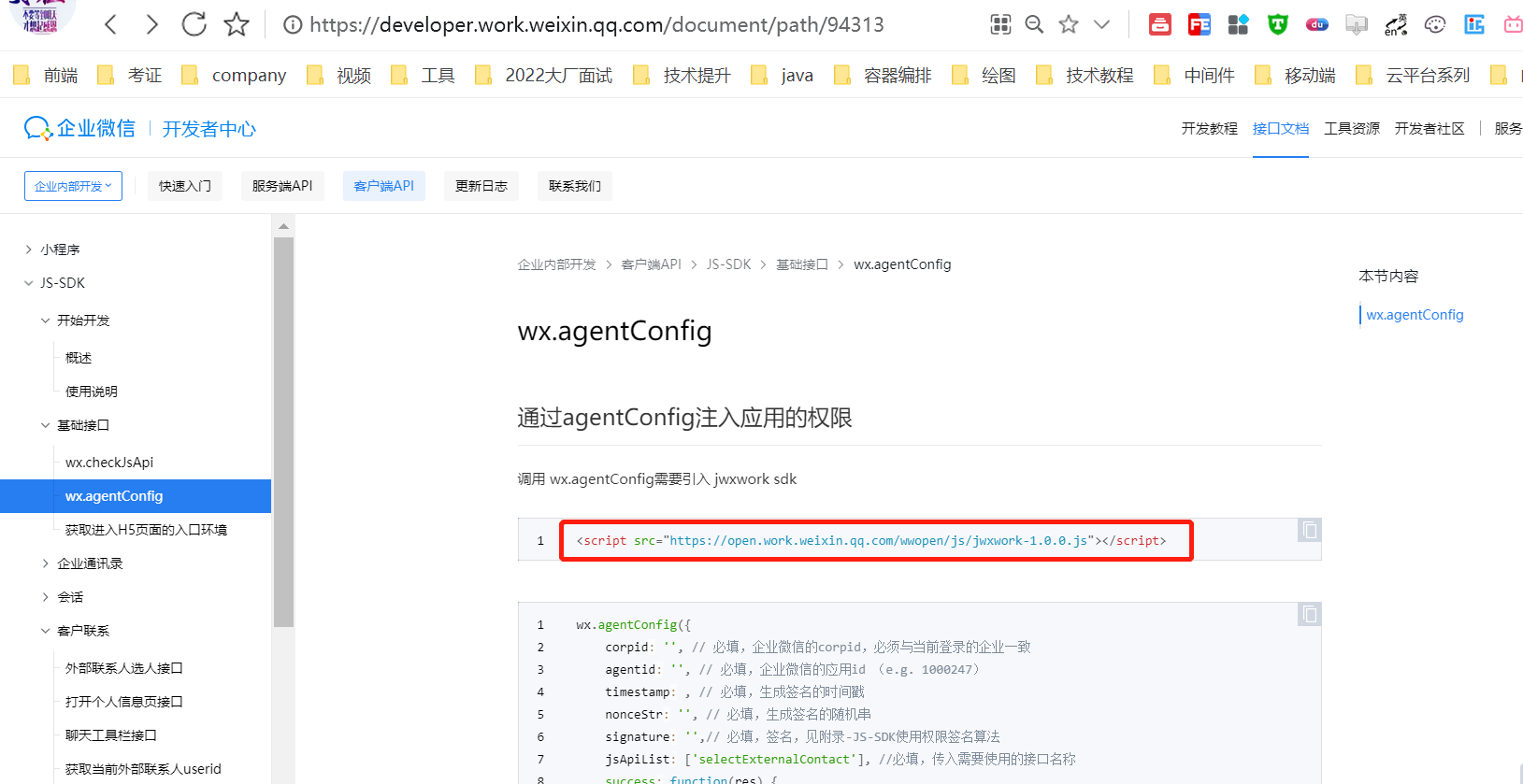Open the 容器编排 bookmark folder

click(x=884, y=75)
